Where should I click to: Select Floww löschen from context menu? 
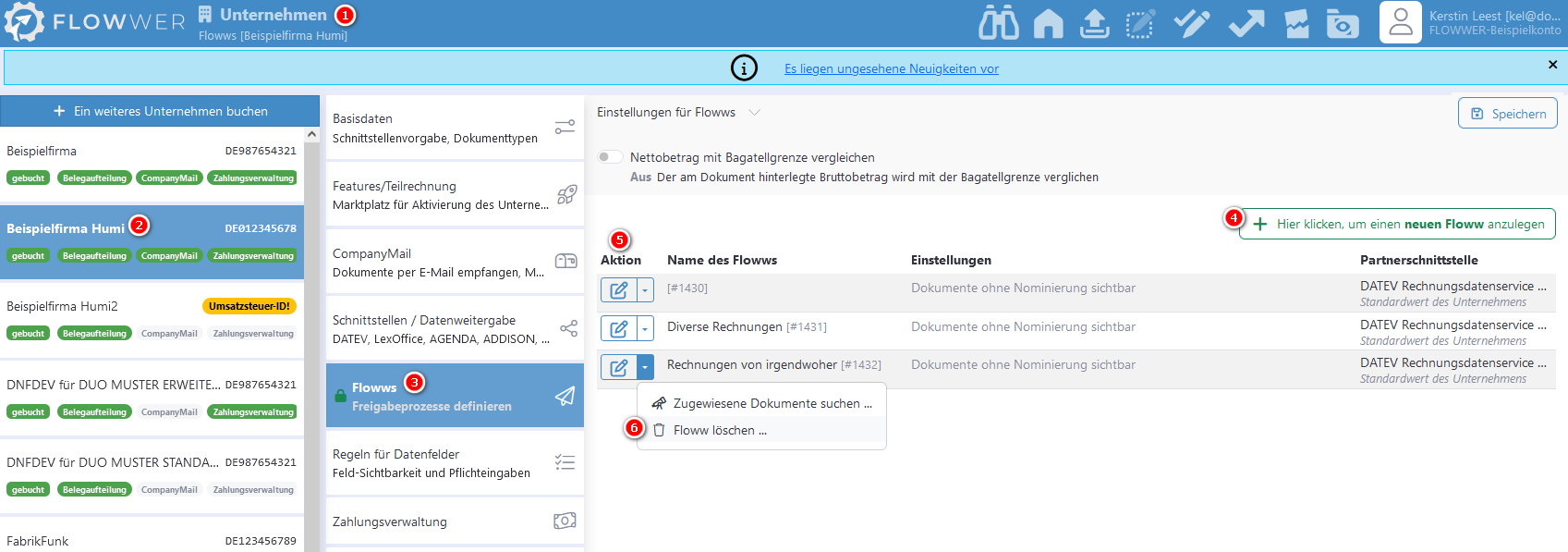720,431
